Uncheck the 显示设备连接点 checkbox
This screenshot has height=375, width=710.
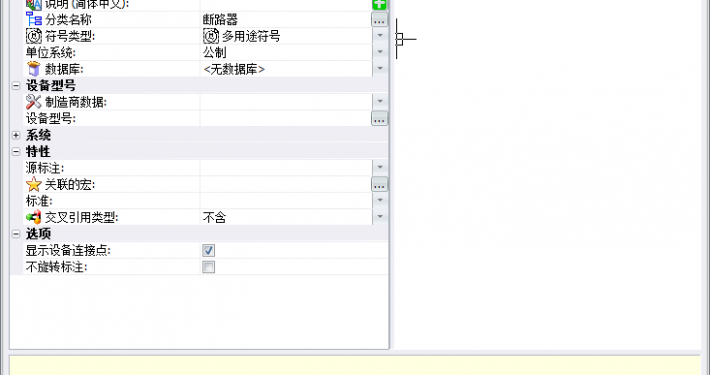[208, 250]
